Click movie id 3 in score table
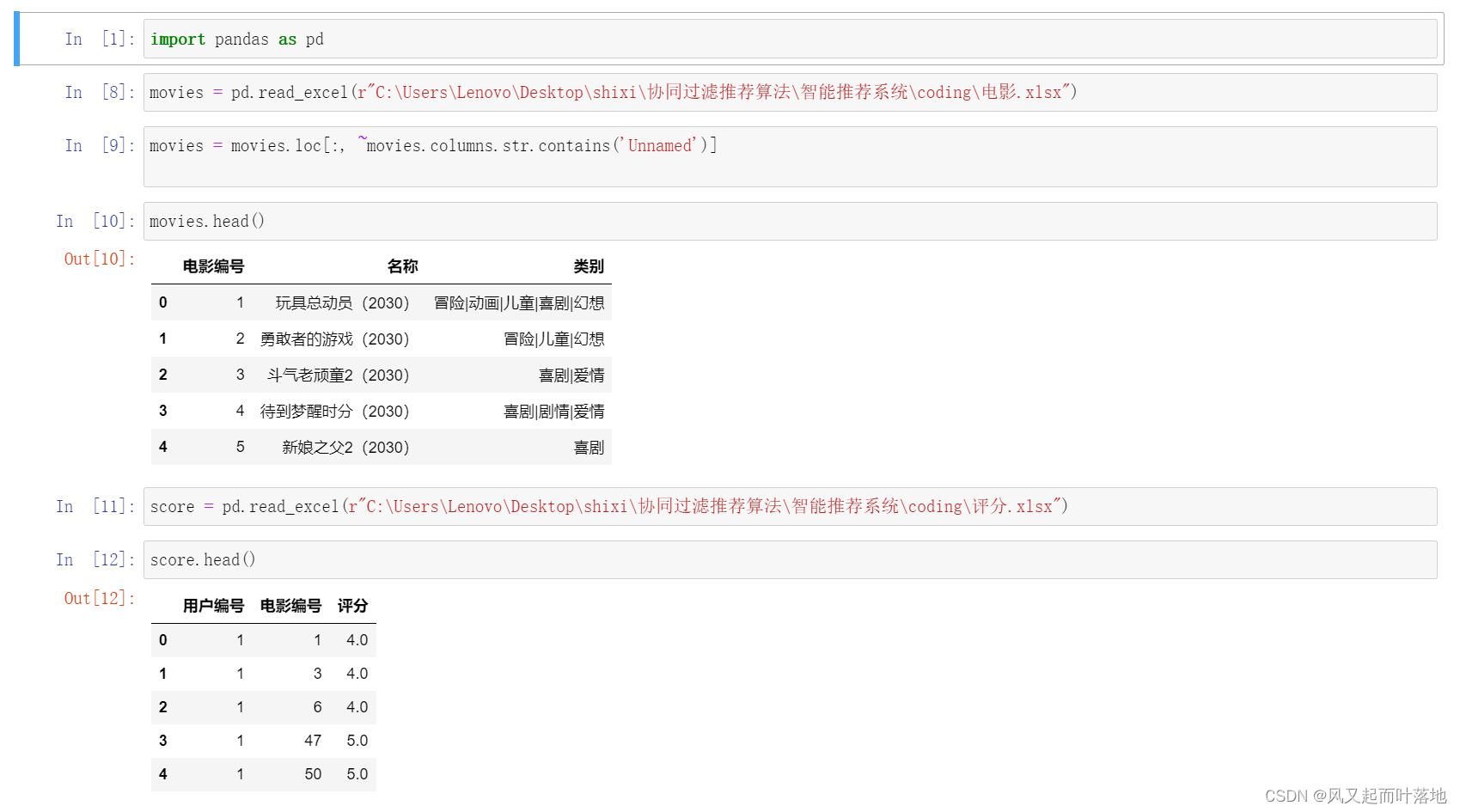 click(317, 674)
